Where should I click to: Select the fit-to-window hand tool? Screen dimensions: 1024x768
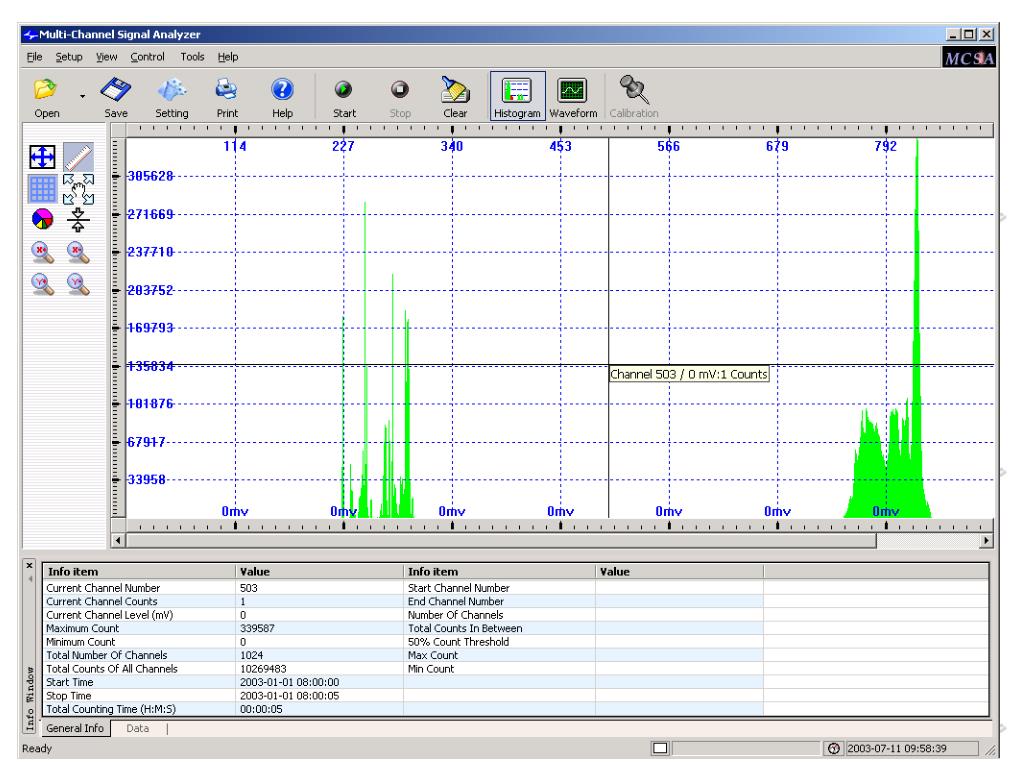pos(78,189)
